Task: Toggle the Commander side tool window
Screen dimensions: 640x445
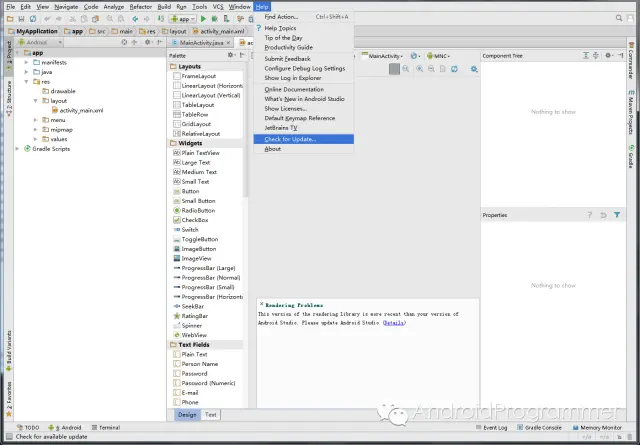Action: coord(631,60)
